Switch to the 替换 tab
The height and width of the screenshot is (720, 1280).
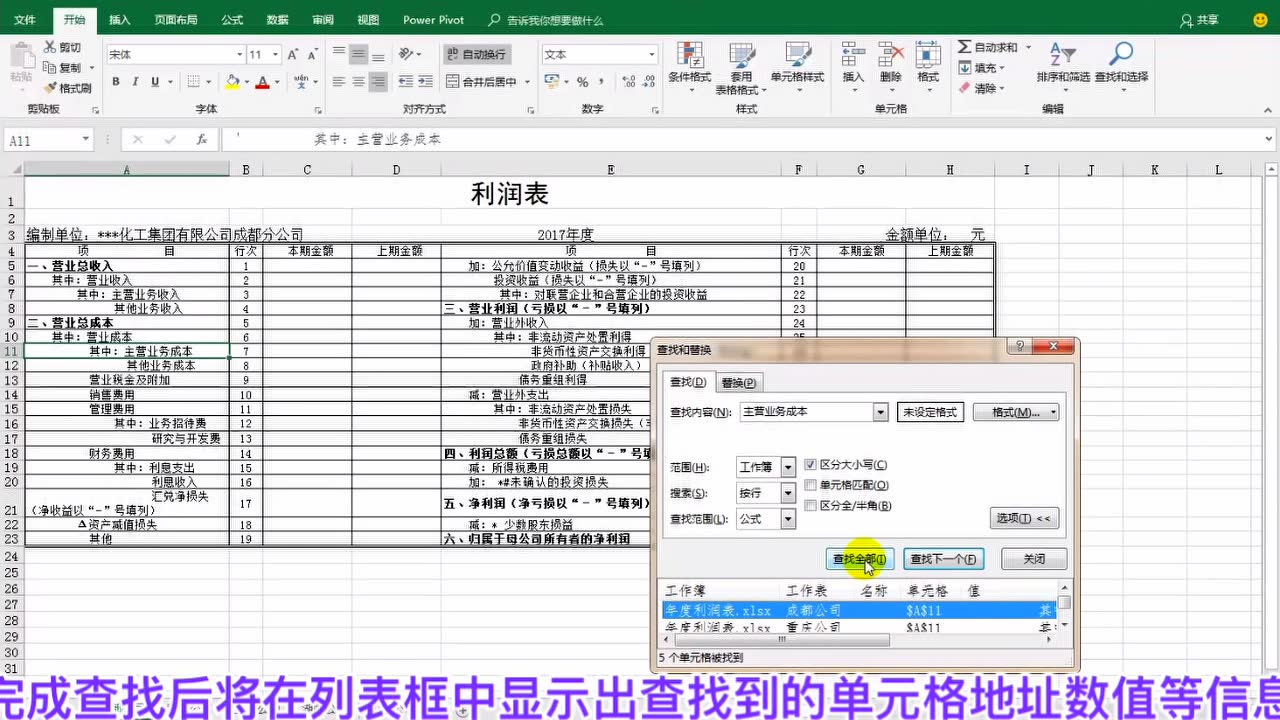[x=739, y=382]
